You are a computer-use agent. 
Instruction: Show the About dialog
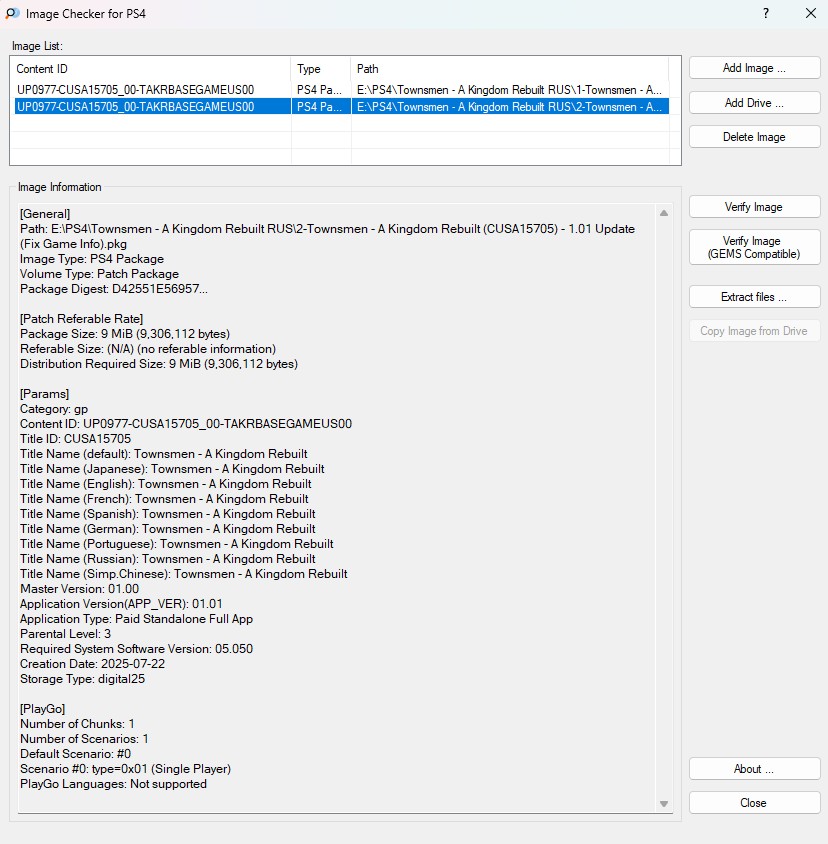754,769
